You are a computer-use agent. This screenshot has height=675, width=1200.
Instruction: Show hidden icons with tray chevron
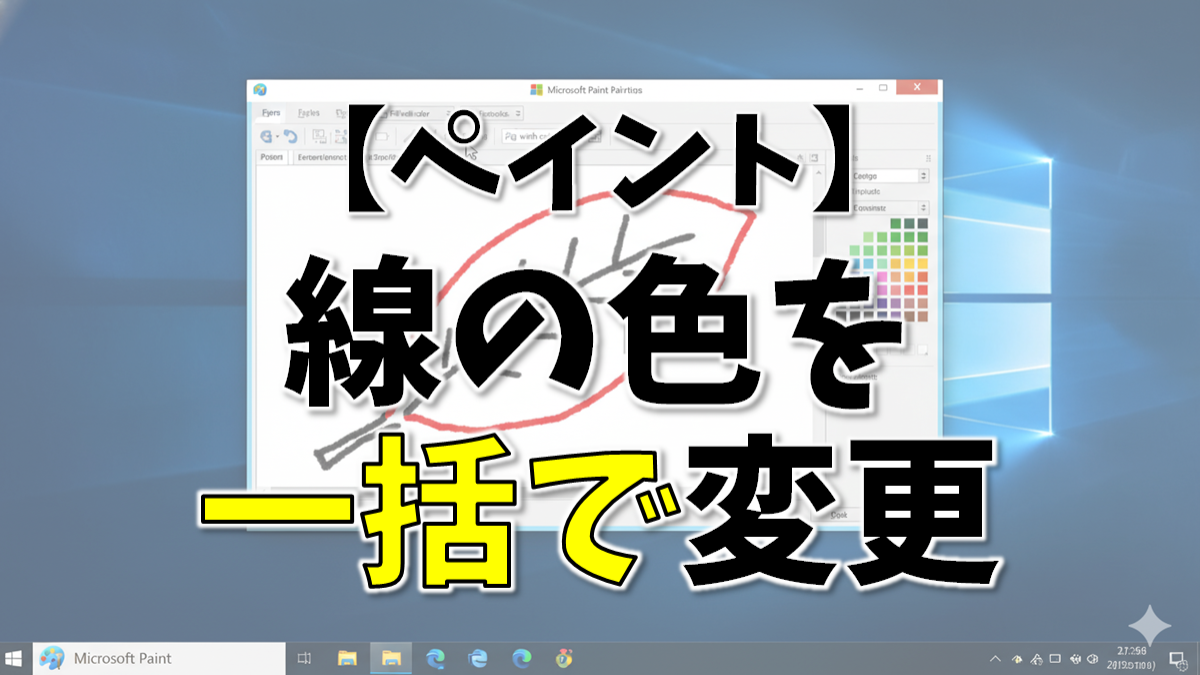coord(994,658)
